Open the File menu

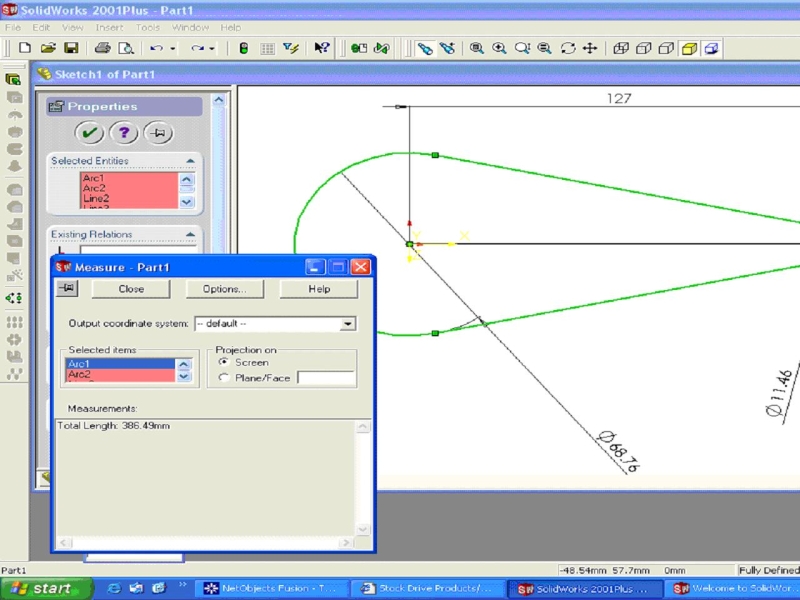click(x=12, y=28)
